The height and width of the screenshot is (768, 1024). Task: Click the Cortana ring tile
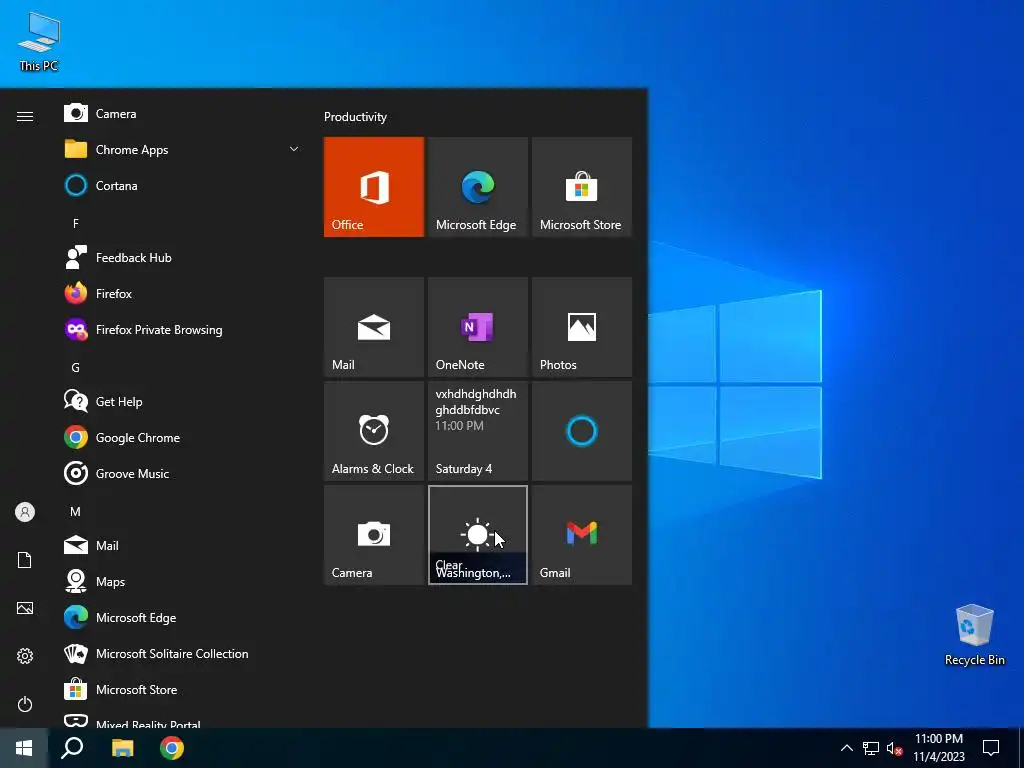582,431
